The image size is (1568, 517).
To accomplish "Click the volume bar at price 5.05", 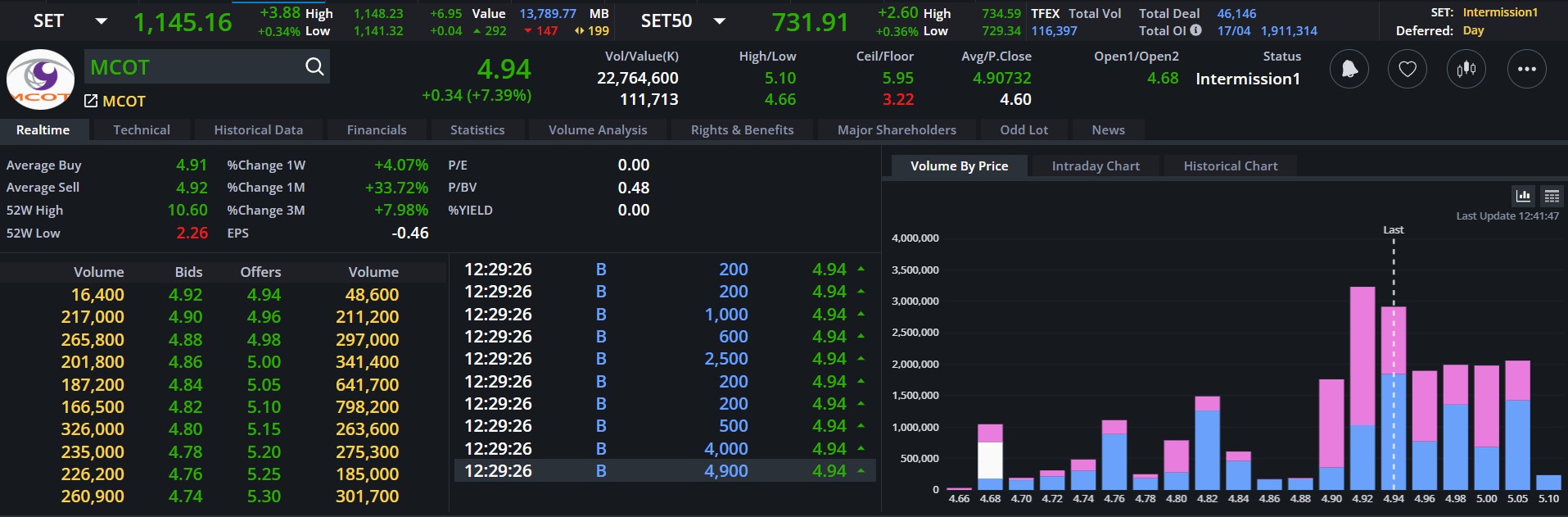I will click(x=1517, y=425).
